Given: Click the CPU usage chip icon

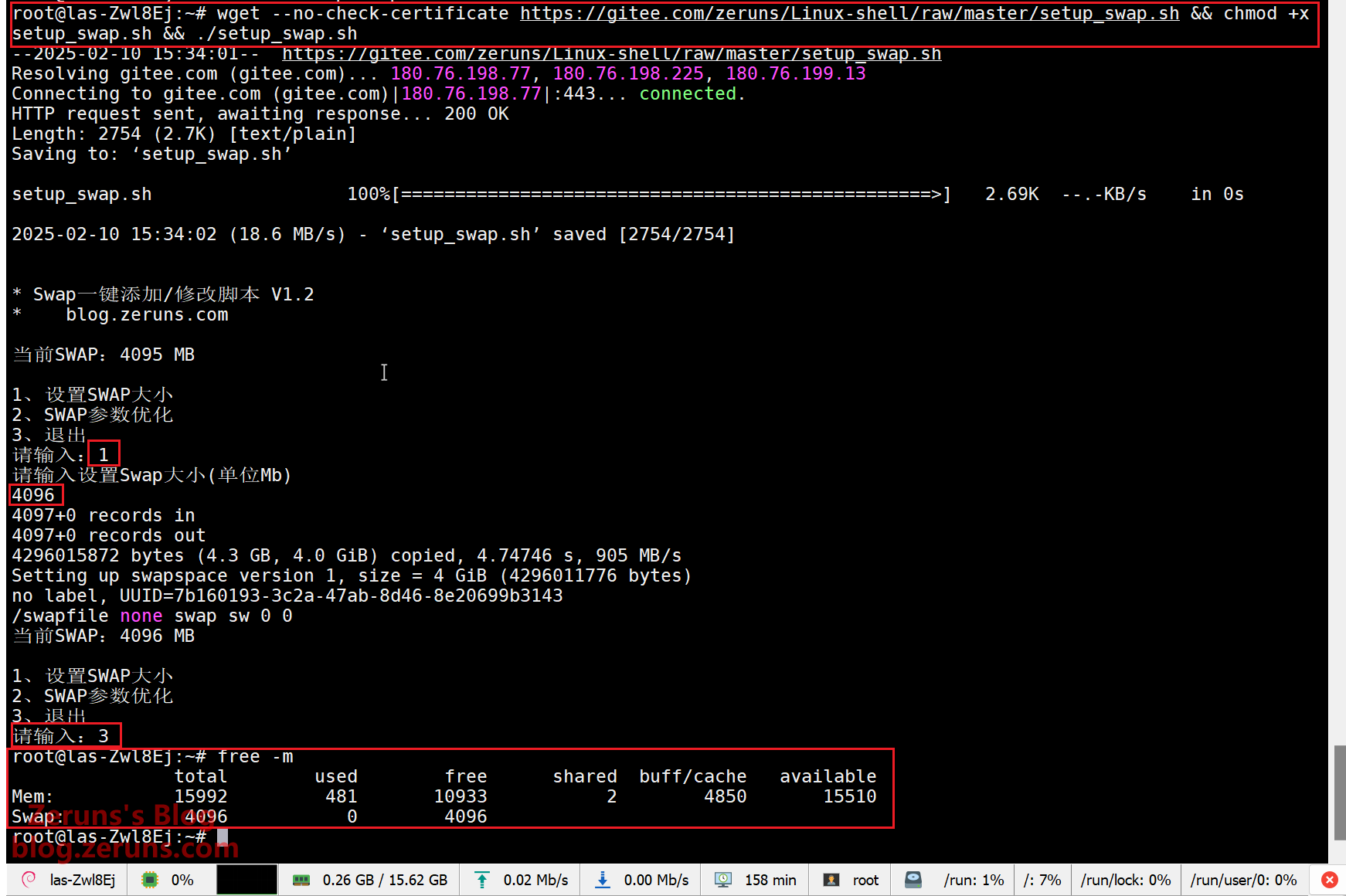Looking at the screenshot, I should pos(150,880).
